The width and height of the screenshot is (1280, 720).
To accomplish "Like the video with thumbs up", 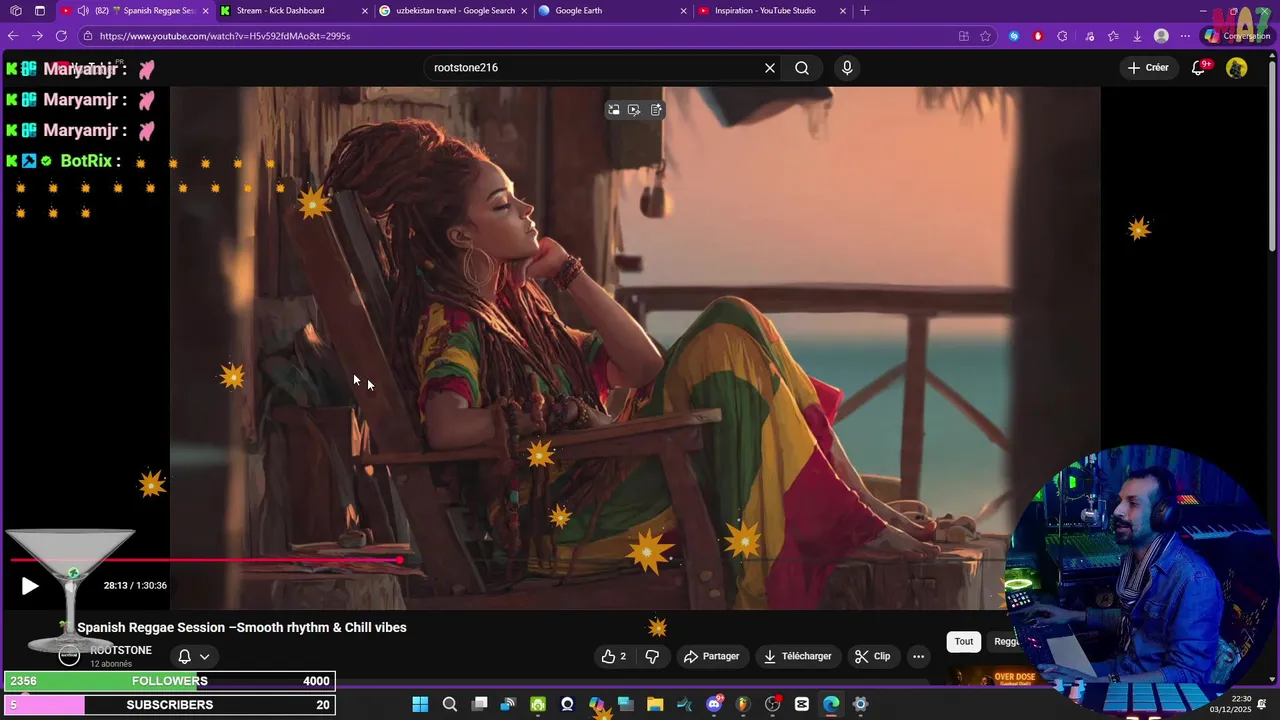I will pos(614,656).
